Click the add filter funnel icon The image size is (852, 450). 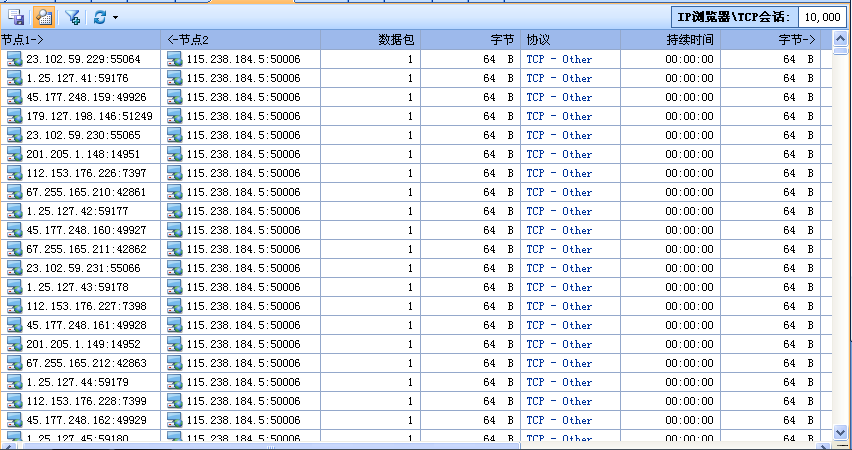coord(72,17)
